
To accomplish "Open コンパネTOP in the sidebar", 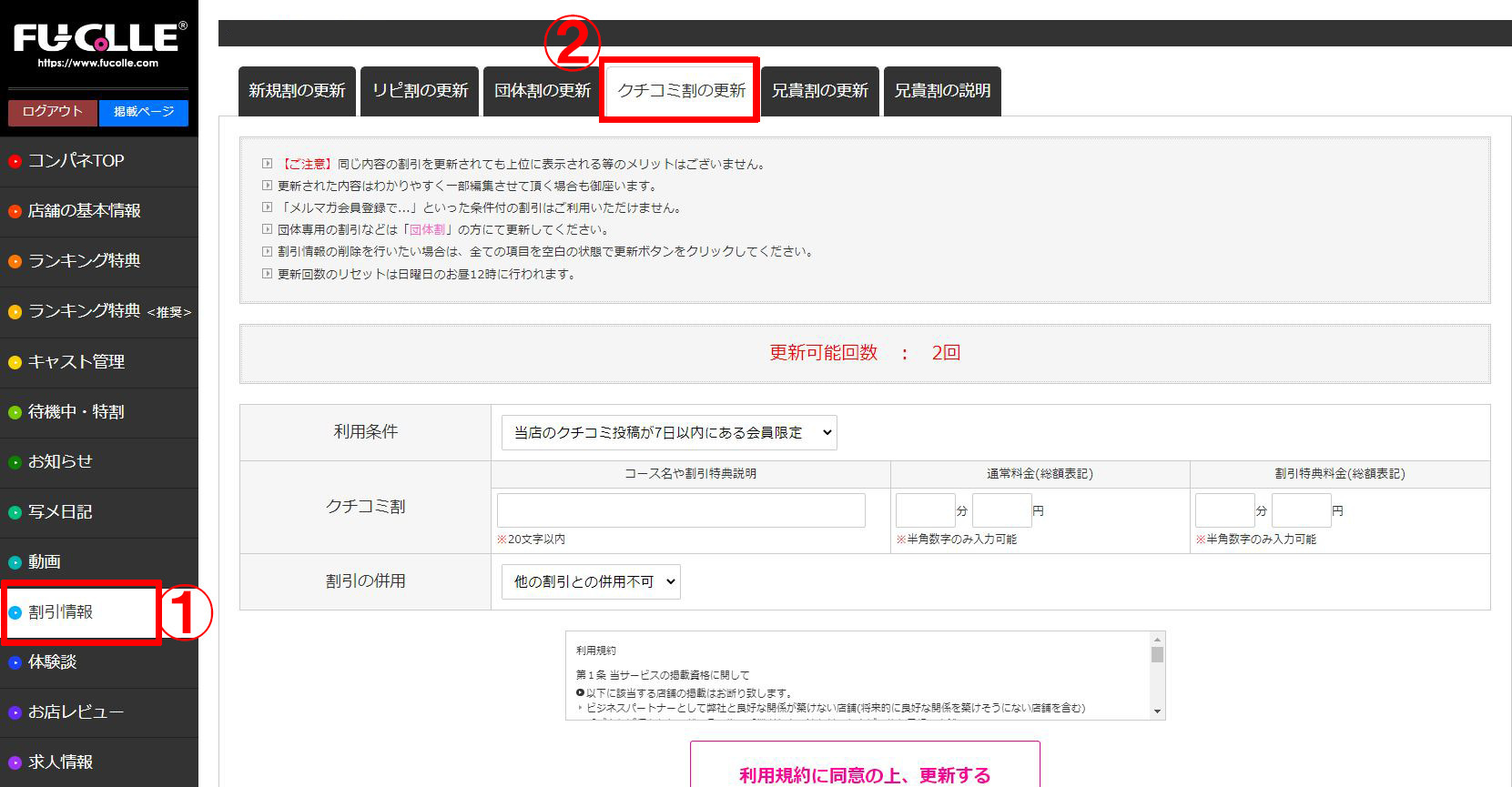I will click(x=76, y=161).
